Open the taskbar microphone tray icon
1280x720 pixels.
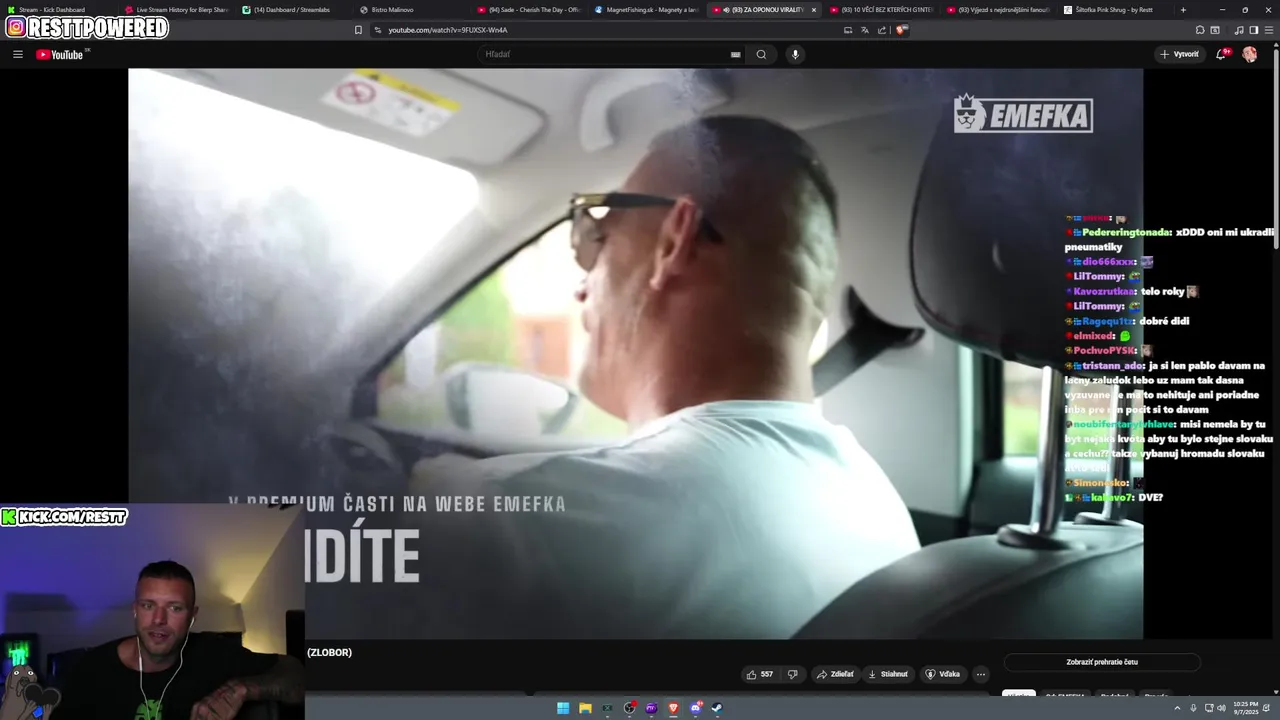click(1193, 708)
